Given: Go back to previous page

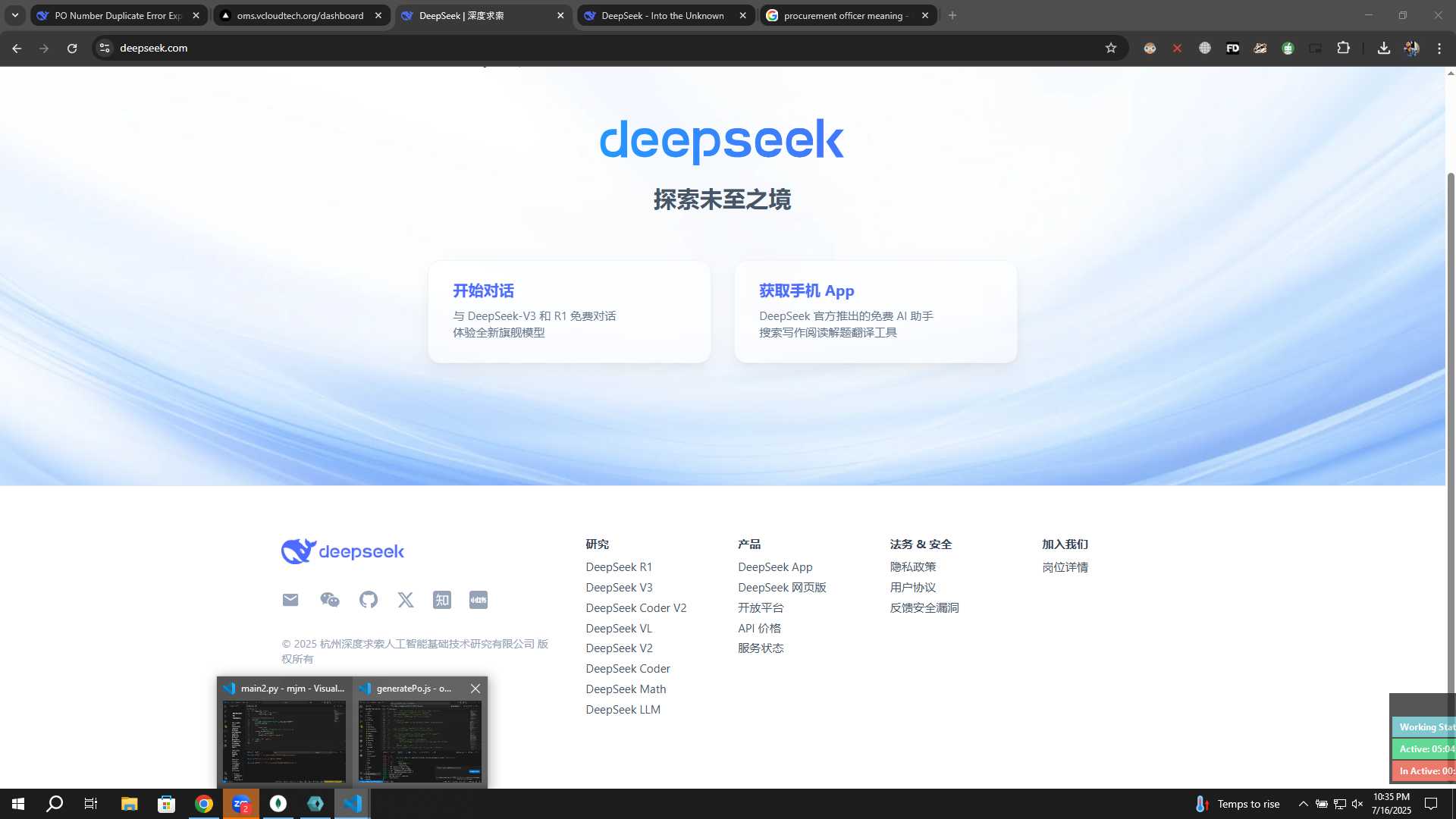Looking at the screenshot, I should [x=17, y=48].
